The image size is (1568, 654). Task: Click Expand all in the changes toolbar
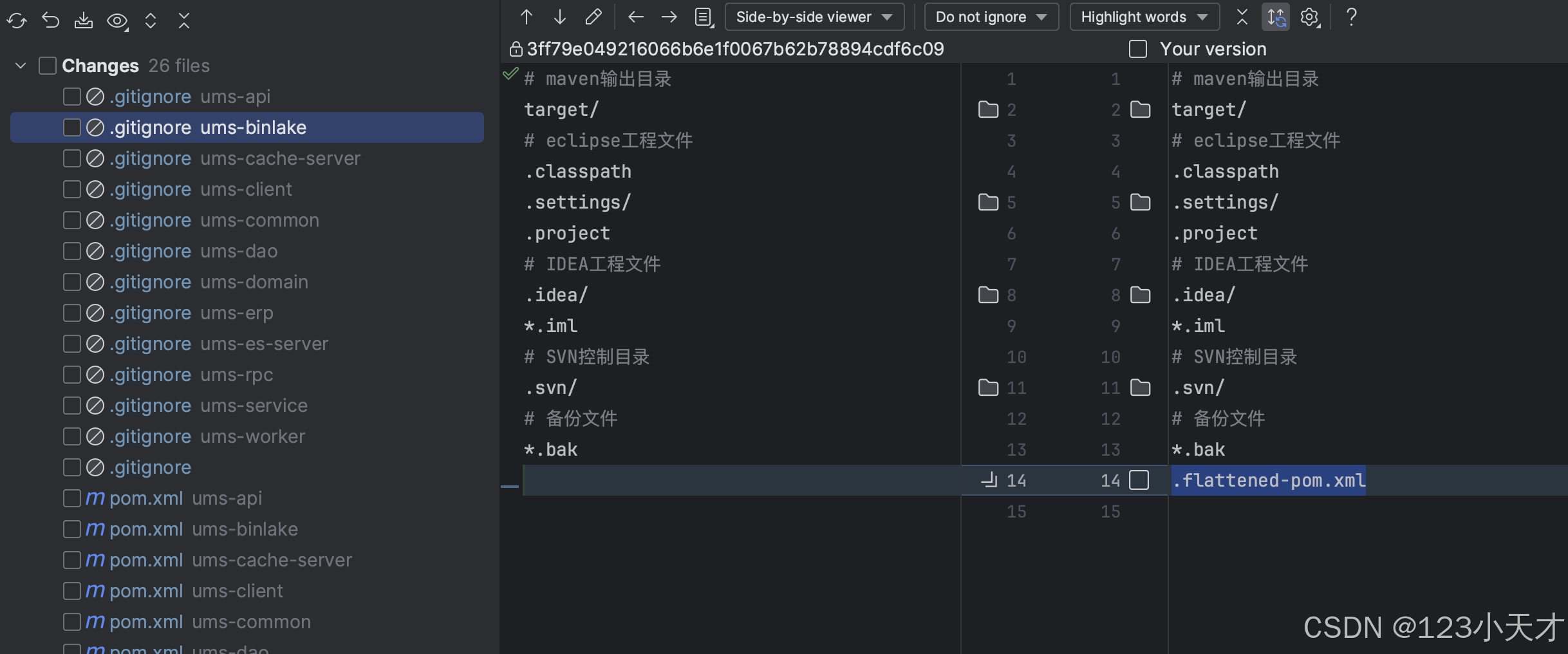[151, 21]
